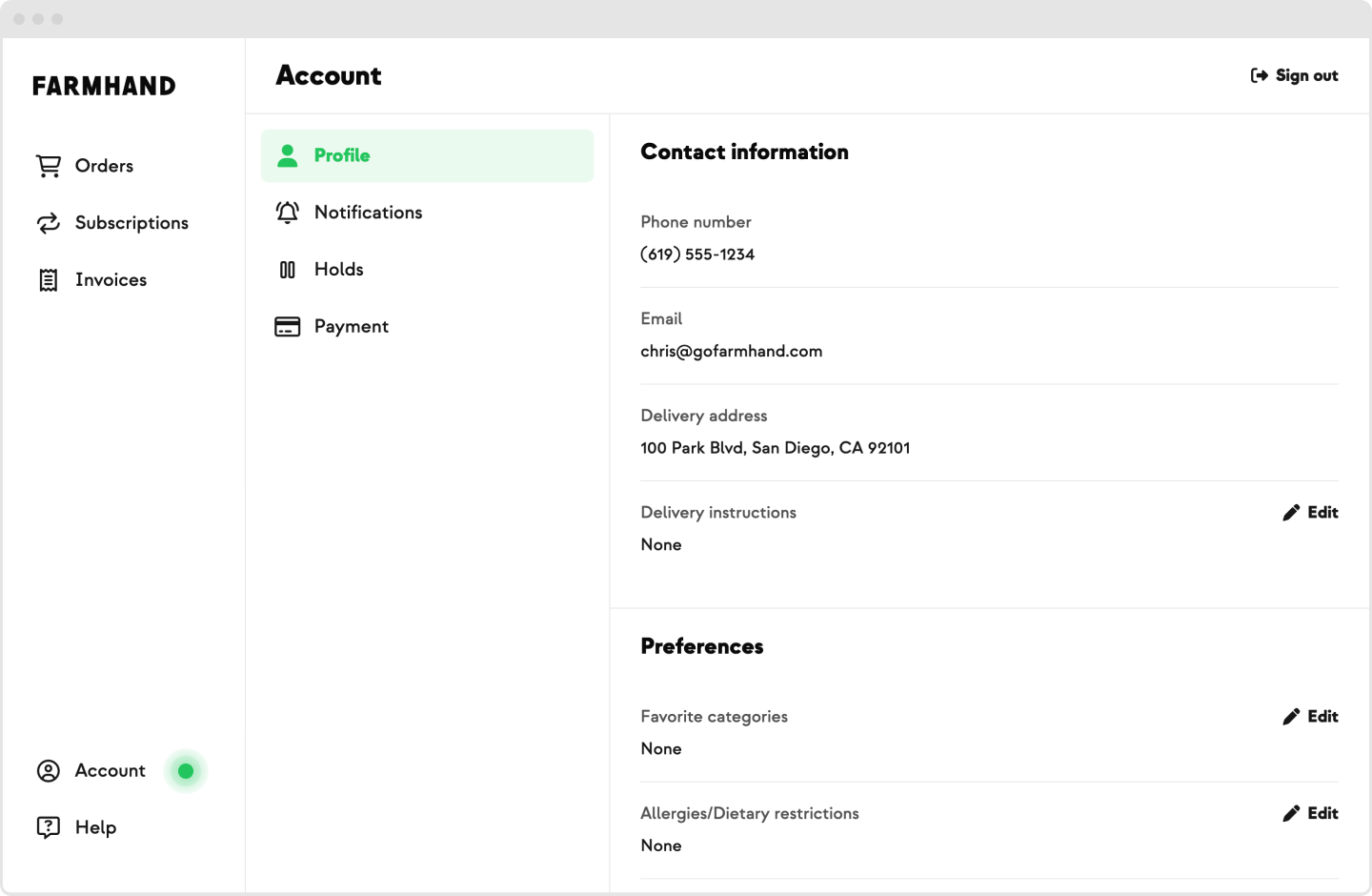Screen dimensions: 1372x896
Task: Click the FARMHAND logo
Action: (104, 86)
